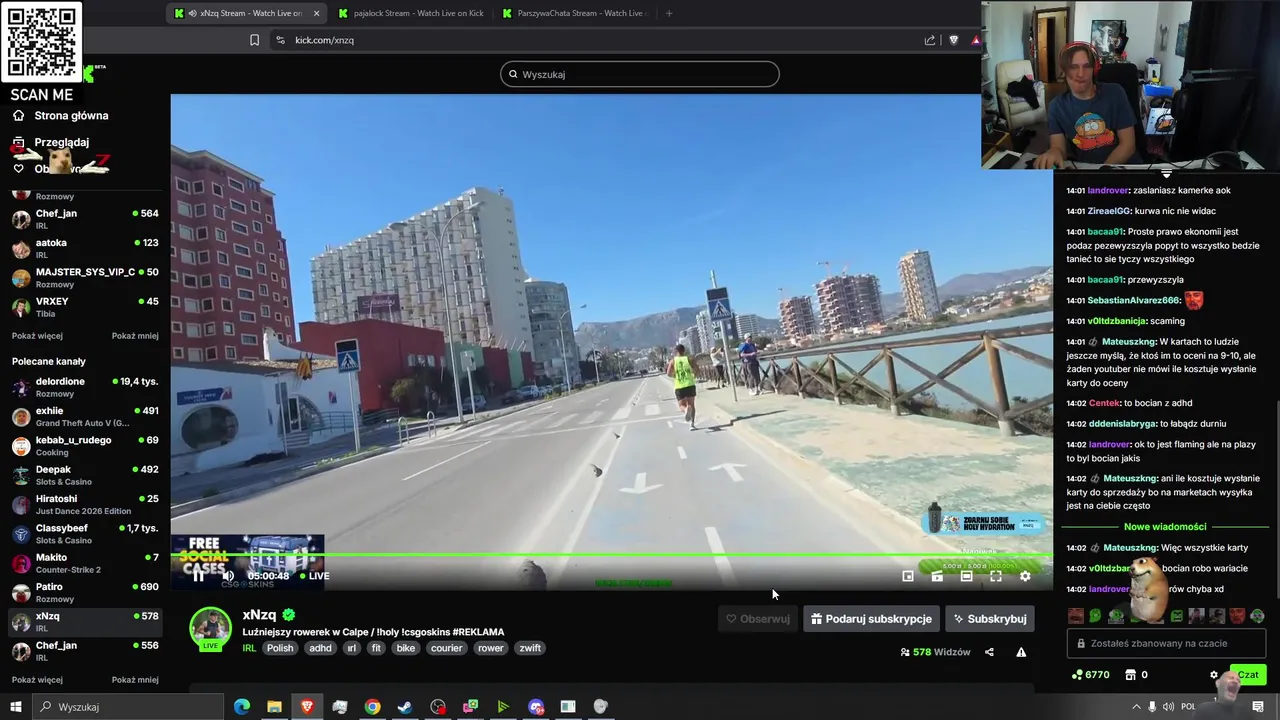Open chat settings gear near Czat button
1280x720 pixels.
coord(1214,675)
